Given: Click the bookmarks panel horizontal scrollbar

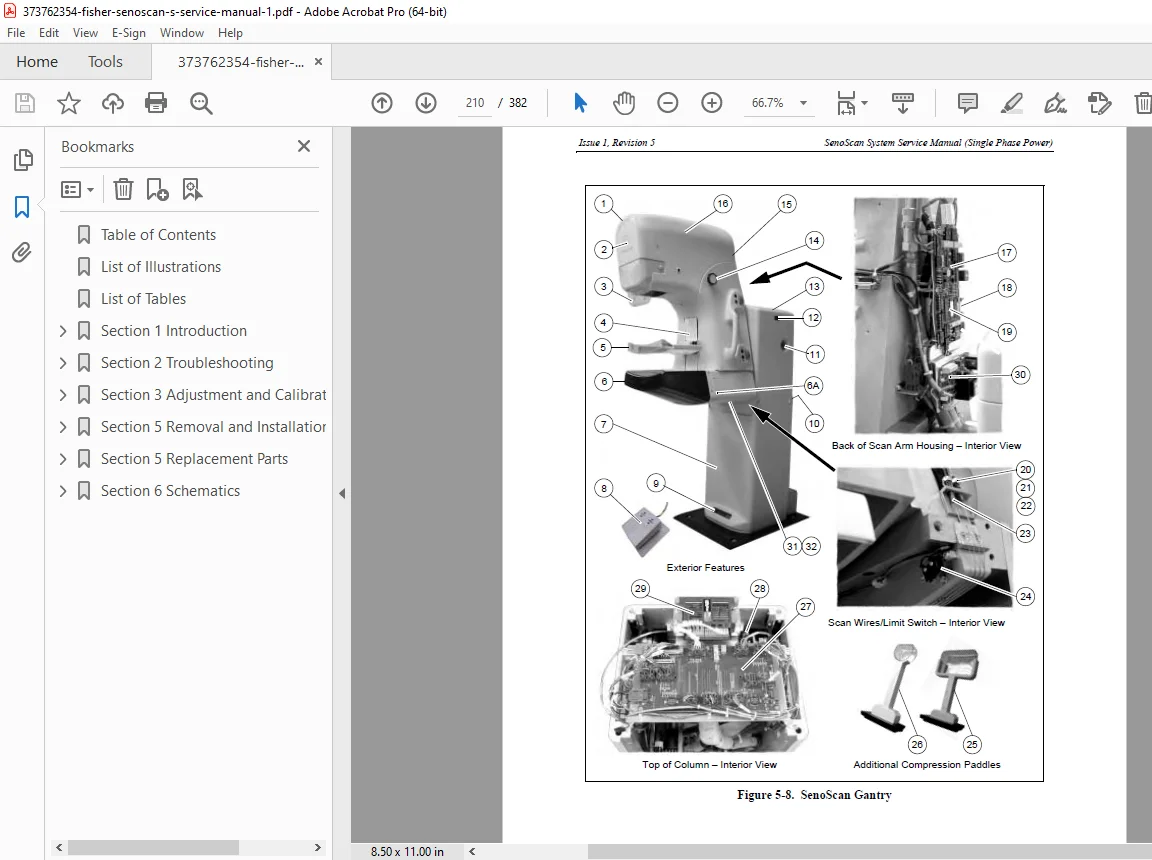Looking at the screenshot, I should pyautogui.click(x=153, y=848).
